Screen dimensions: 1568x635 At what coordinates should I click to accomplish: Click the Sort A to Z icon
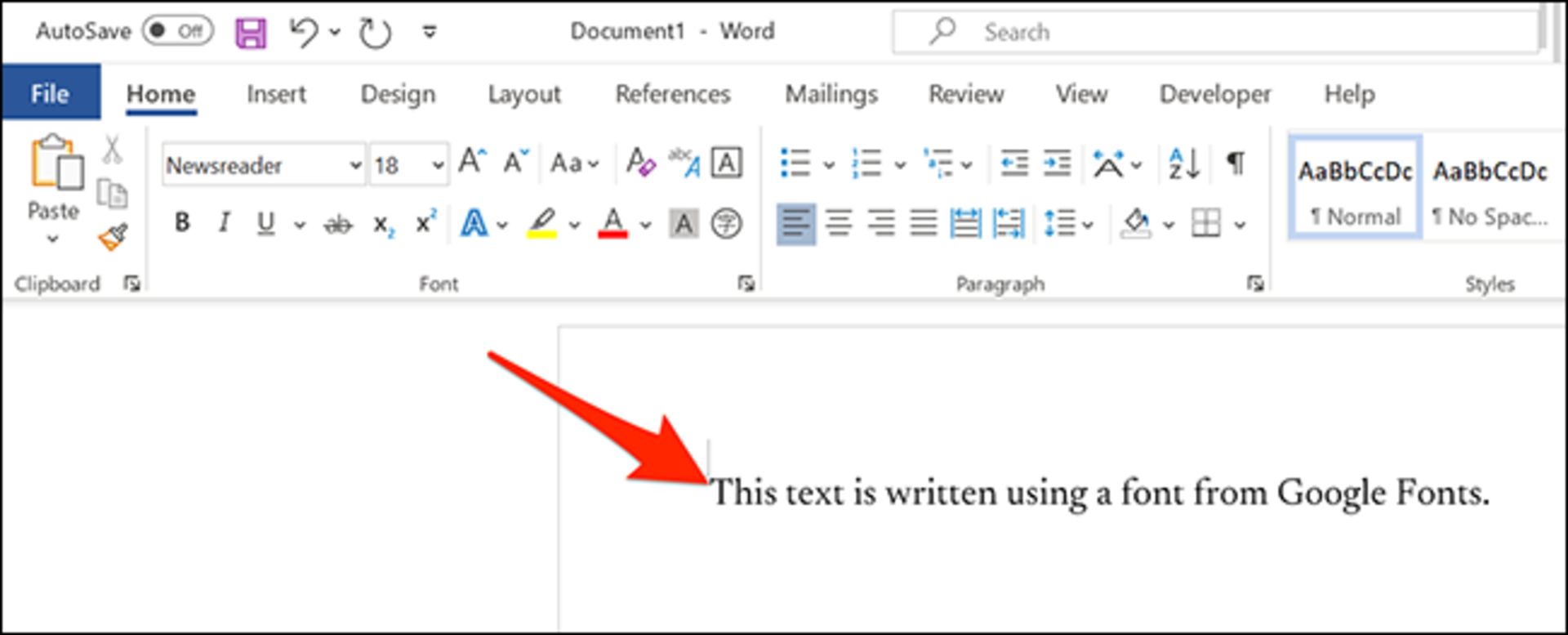coord(1183,163)
